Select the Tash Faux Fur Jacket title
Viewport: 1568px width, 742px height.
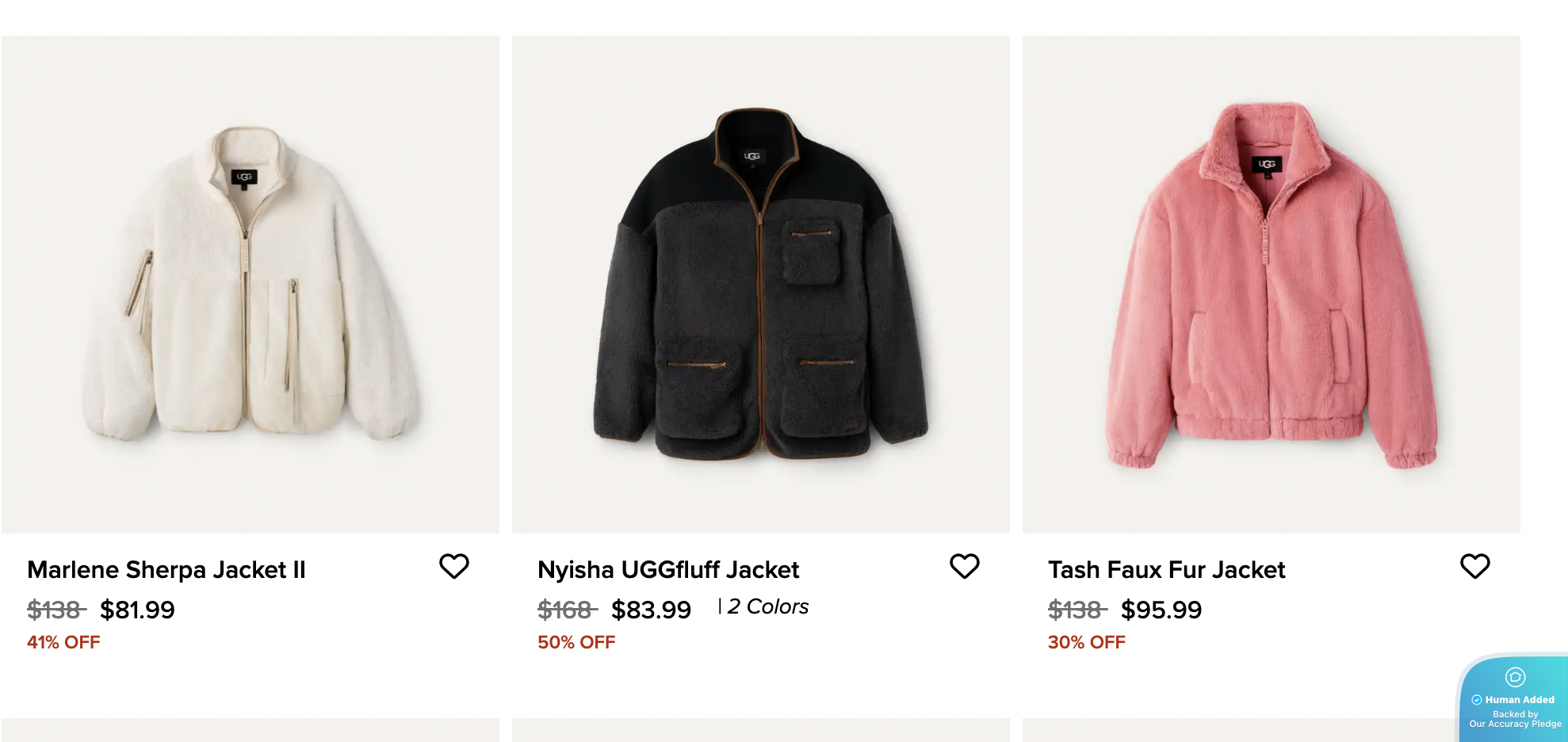pyautogui.click(x=1167, y=569)
